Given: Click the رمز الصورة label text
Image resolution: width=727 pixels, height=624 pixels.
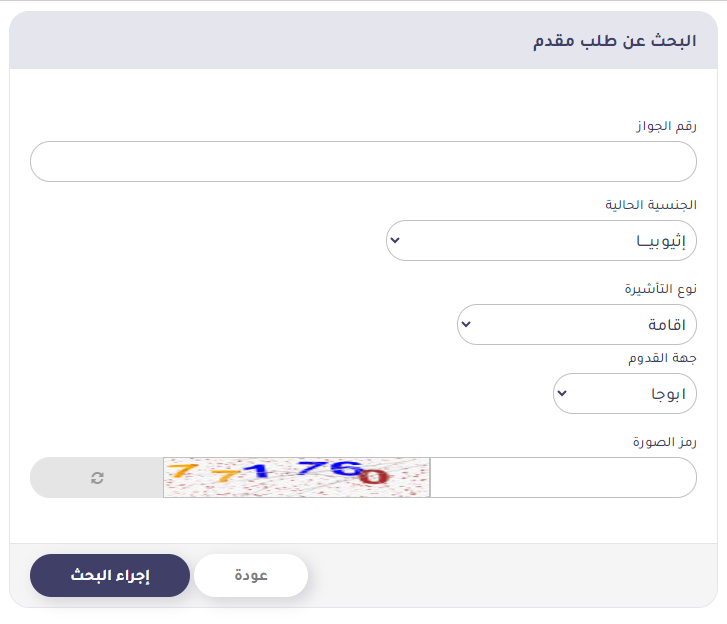Looking at the screenshot, I should click(x=664, y=442).
